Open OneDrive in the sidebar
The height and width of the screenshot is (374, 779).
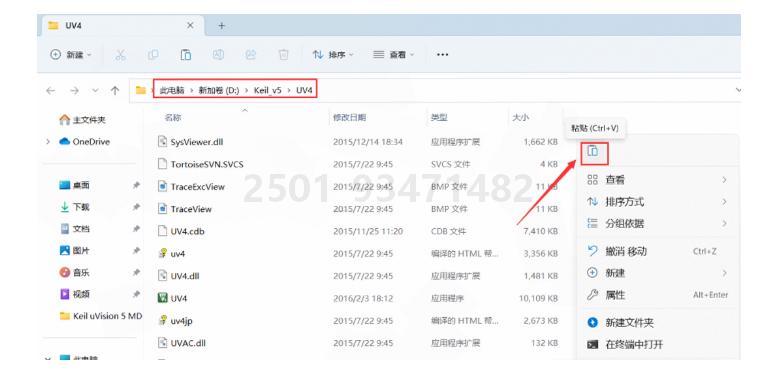coord(84,142)
